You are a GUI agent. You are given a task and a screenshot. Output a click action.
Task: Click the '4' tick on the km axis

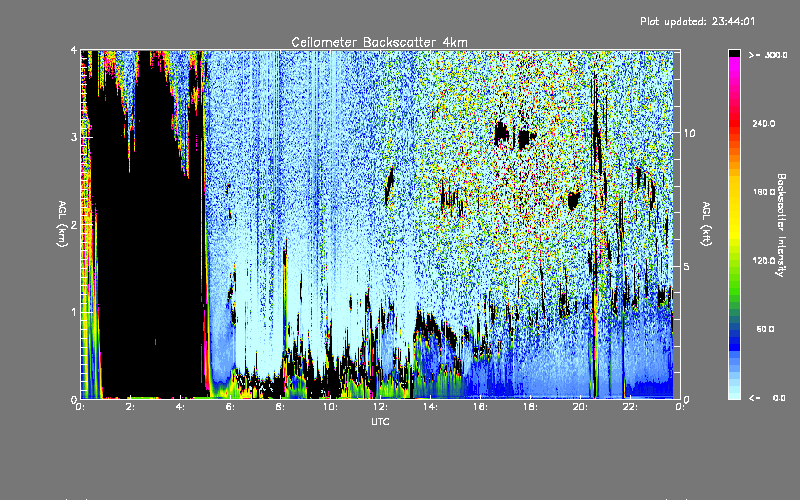point(74,50)
